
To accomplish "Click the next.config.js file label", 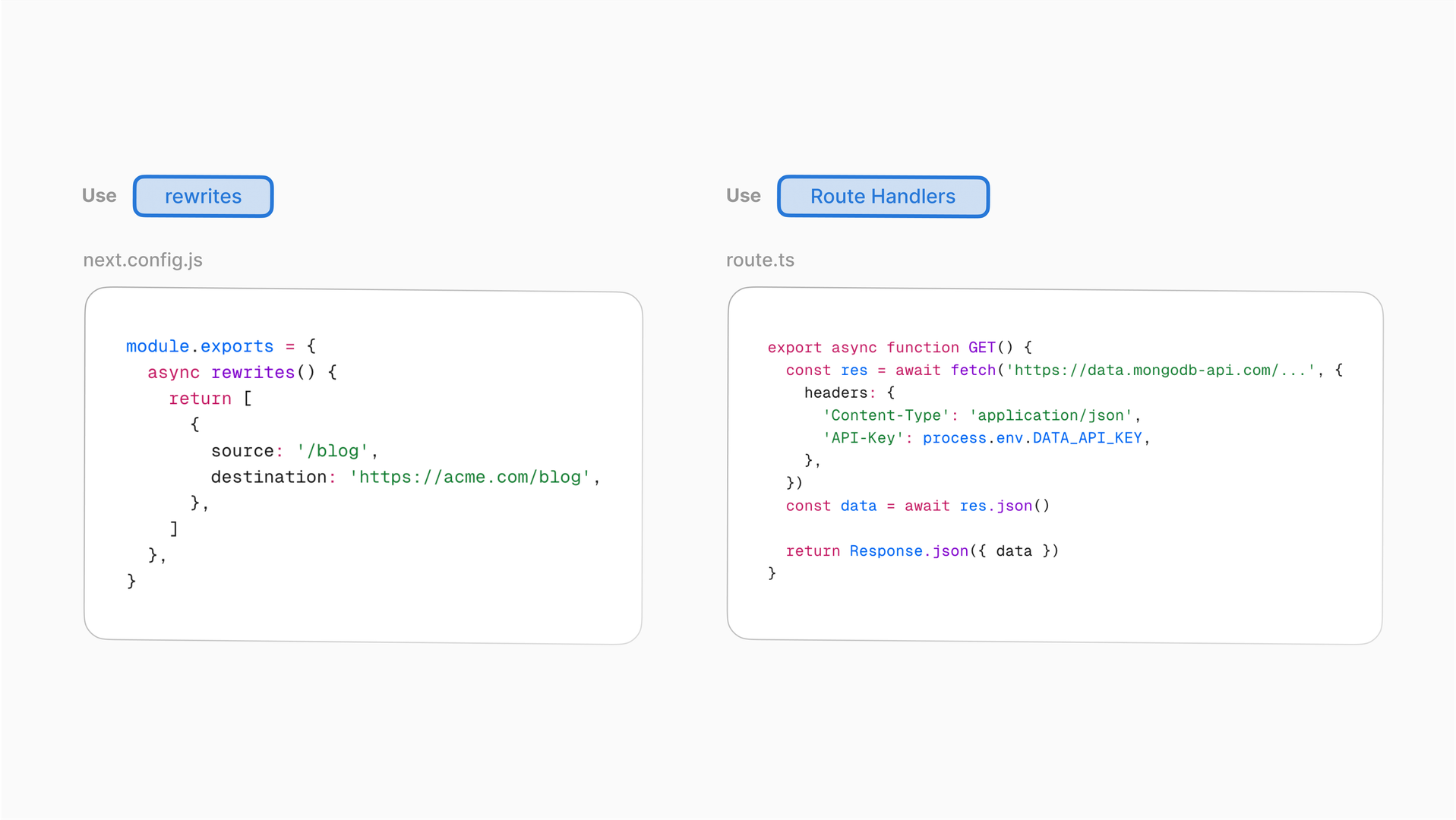I will click(142, 260).
